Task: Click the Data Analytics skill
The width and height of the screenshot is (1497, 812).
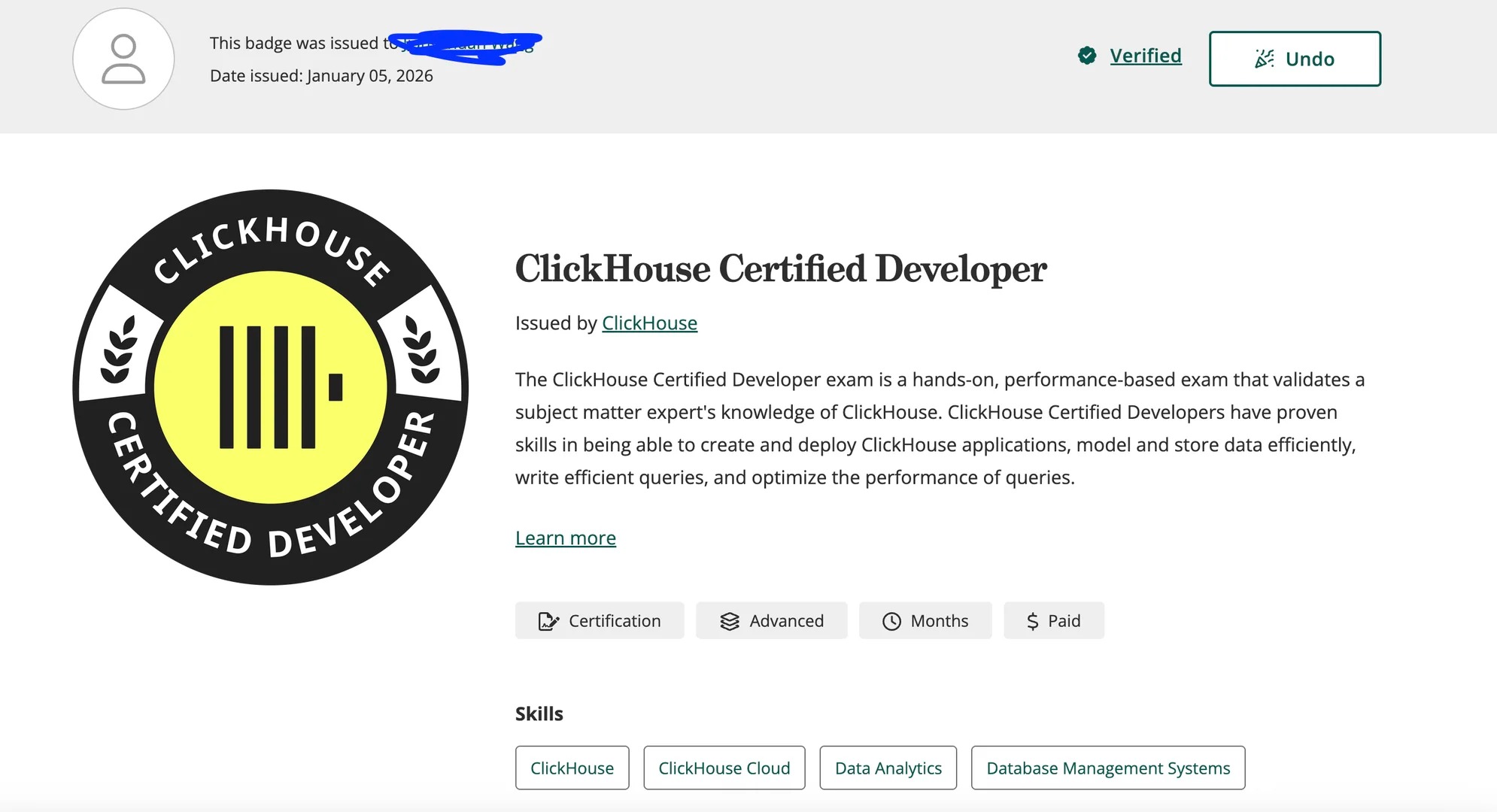Action: point(888,768)
